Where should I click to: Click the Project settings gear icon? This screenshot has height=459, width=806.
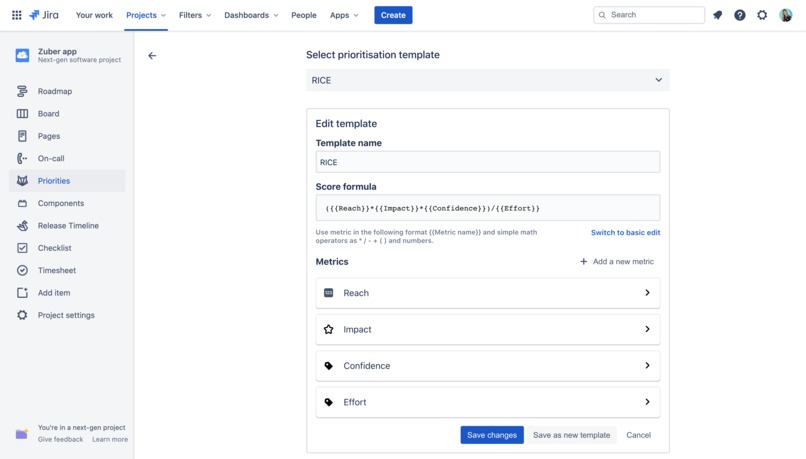pyautogui.click(x=22, y=315)
